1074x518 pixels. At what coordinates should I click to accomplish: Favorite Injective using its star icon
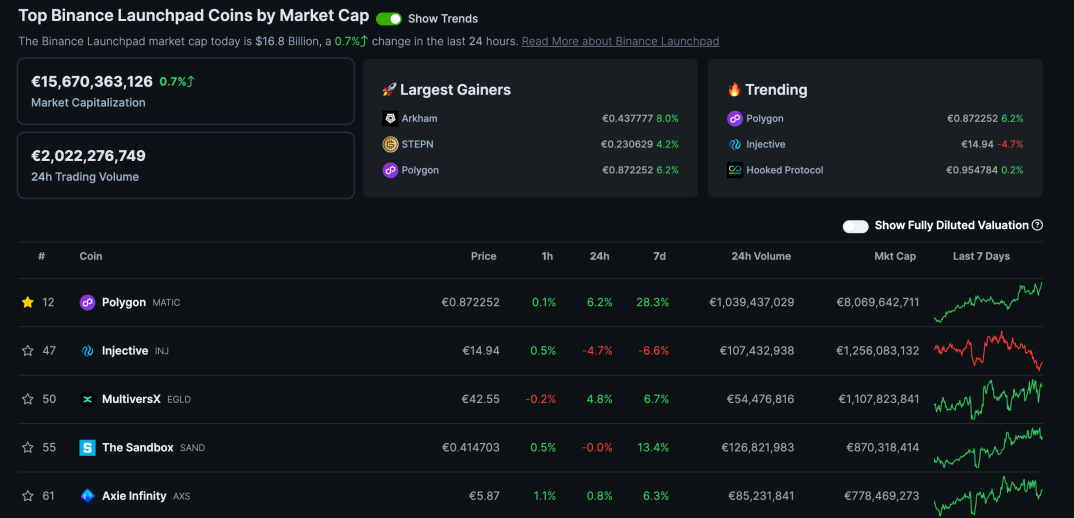coord(27,351)
